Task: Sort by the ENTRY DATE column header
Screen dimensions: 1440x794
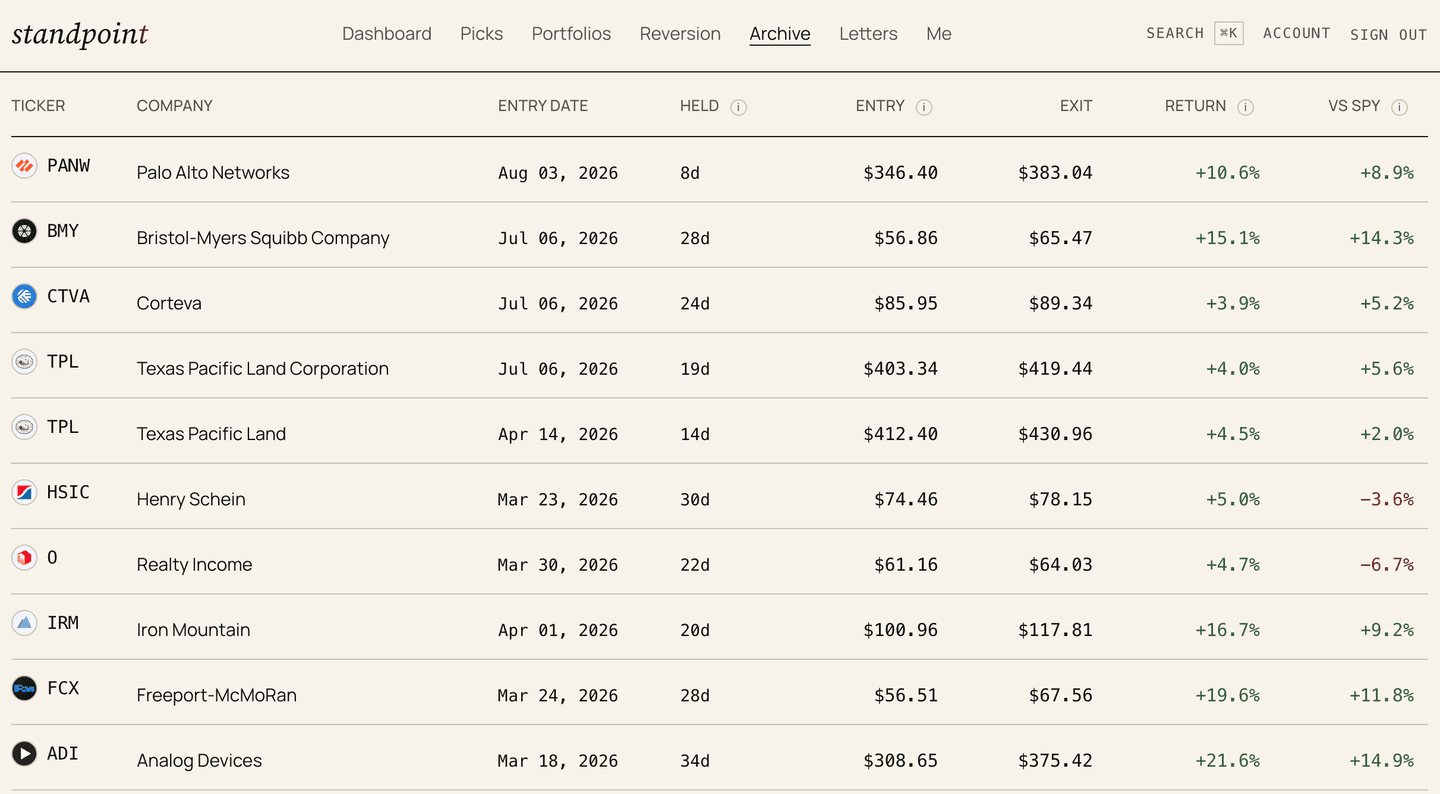Action: pos(543,106)
